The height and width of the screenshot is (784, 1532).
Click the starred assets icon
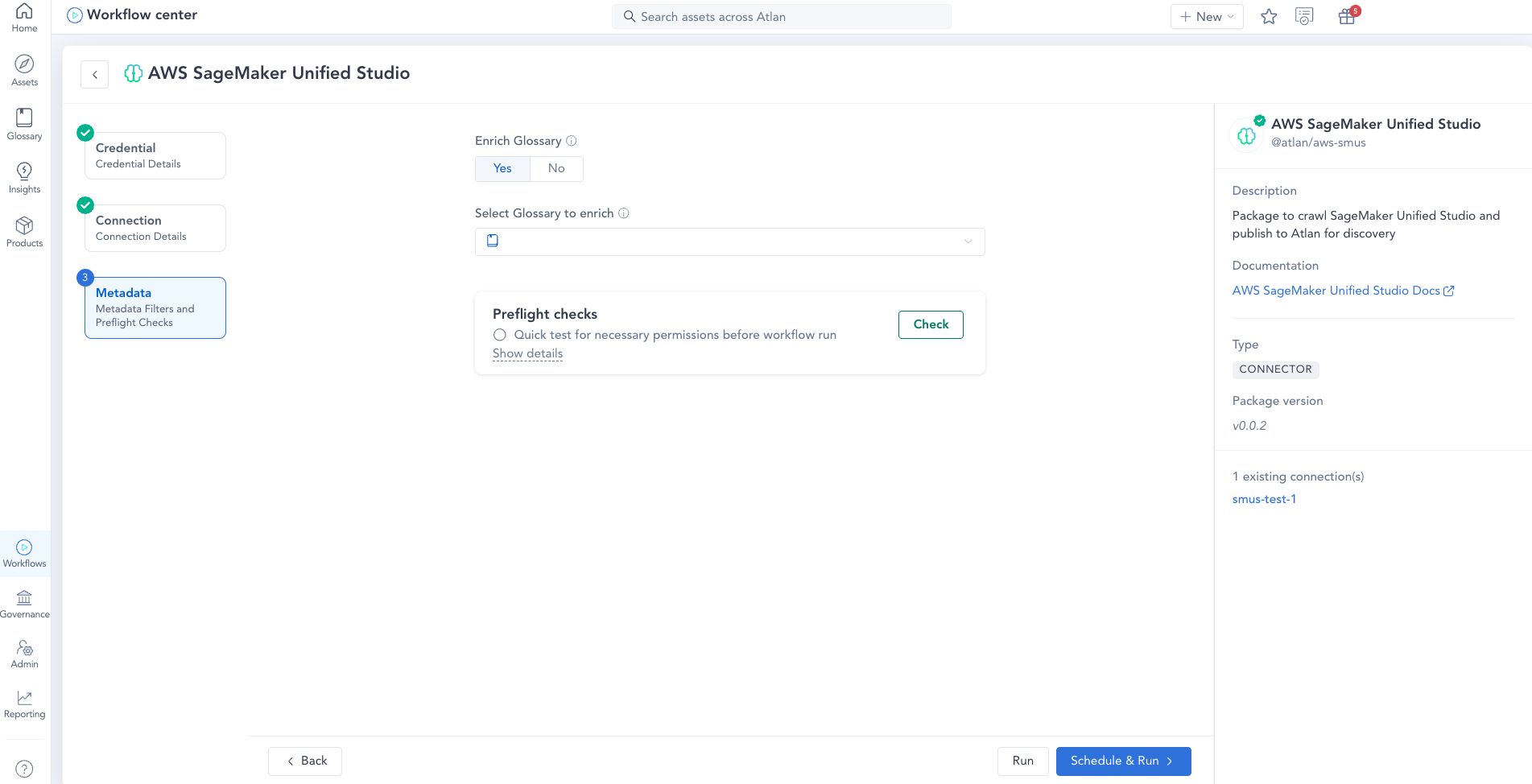[x=1269, y=17]
